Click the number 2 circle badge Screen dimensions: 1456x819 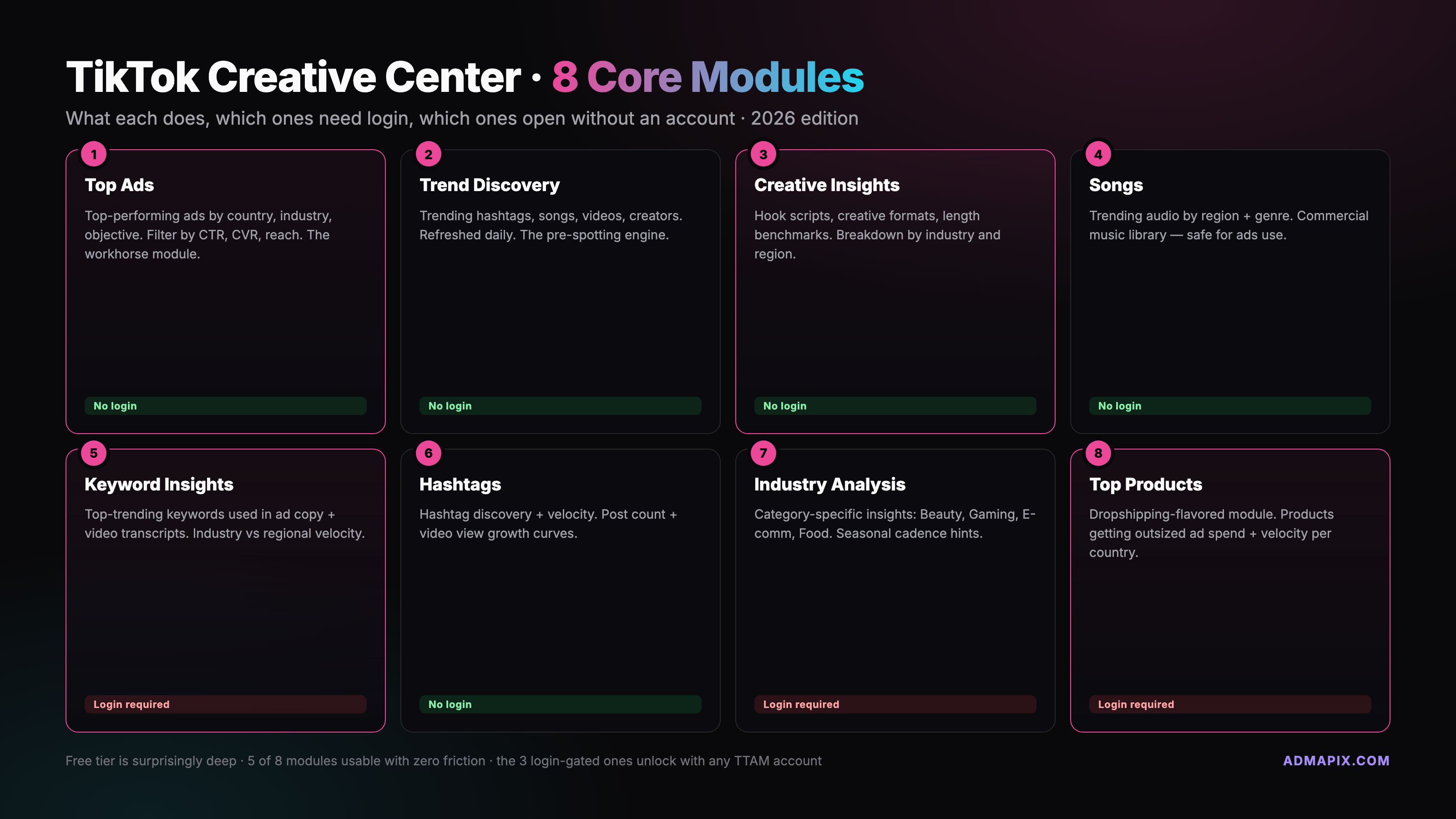click(429, 154)
